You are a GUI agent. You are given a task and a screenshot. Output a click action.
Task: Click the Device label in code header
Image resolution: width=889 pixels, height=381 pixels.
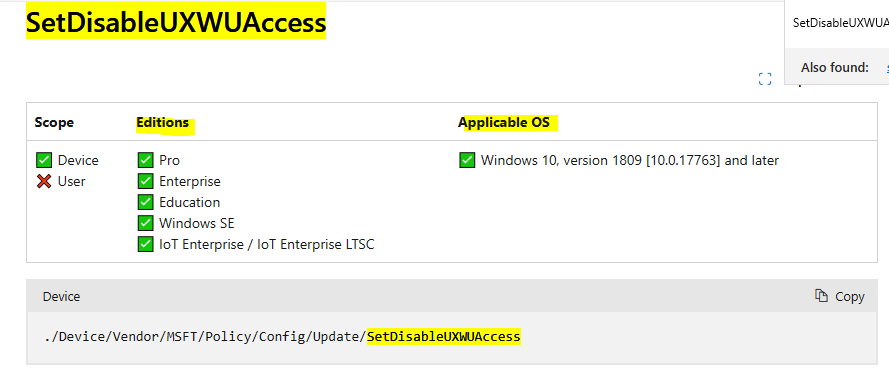tap(62, 297)
